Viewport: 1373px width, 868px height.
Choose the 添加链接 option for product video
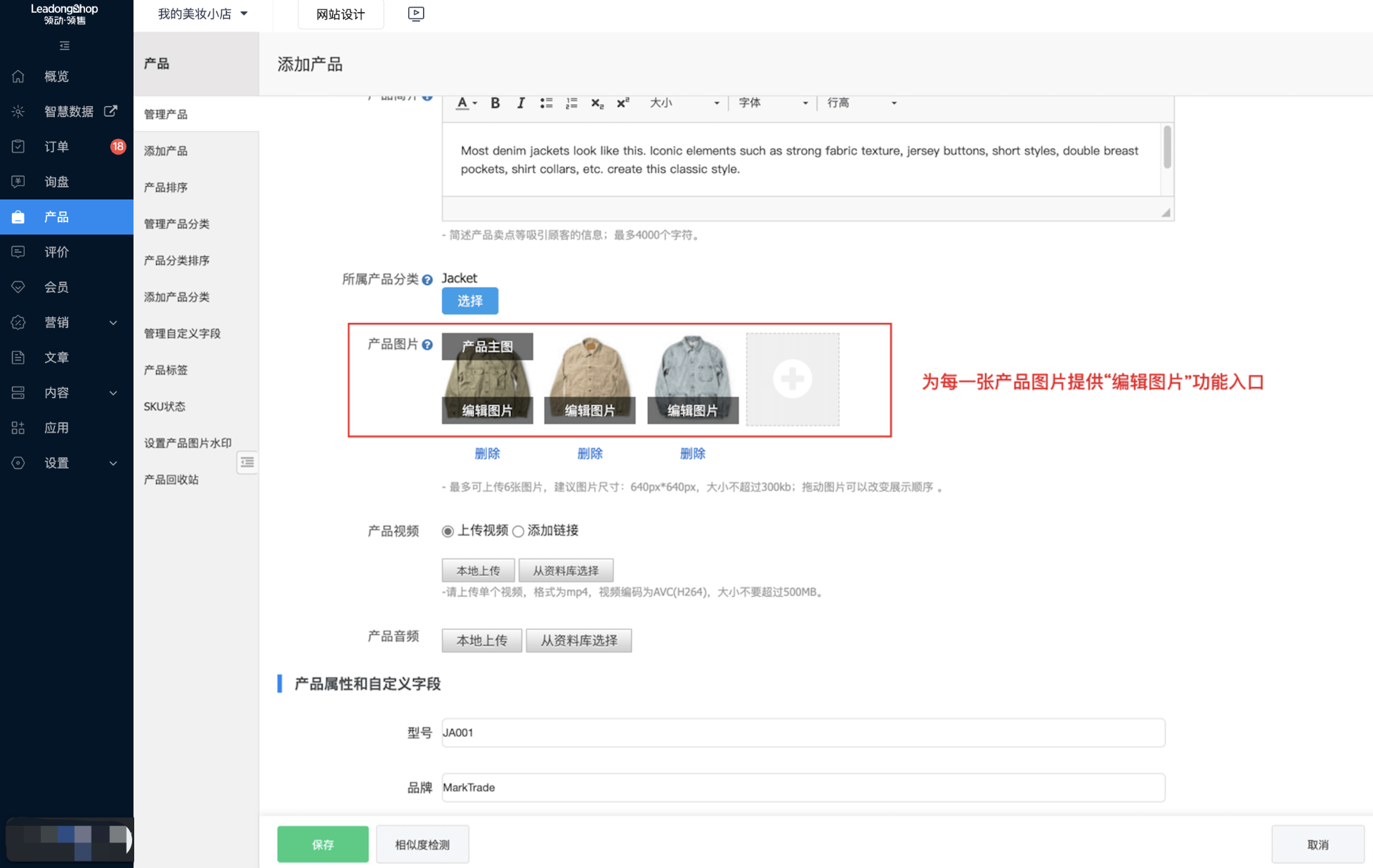[519, 531]
